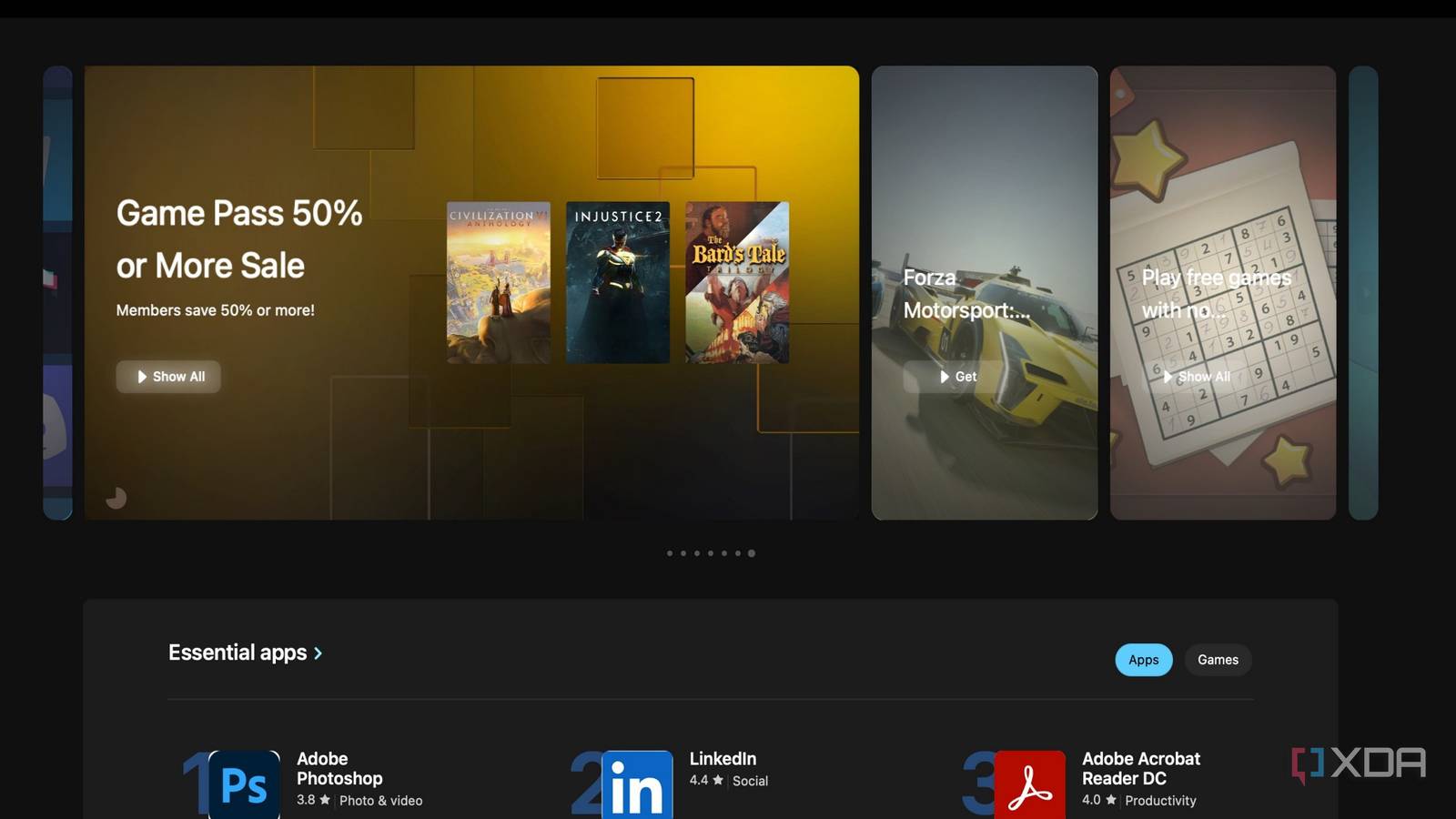Image resolution: width=1456 pixels, height=819 pixels.
Task: Click the 4.0 star Acrobat rating
Action: click(x=1098, y=800)
